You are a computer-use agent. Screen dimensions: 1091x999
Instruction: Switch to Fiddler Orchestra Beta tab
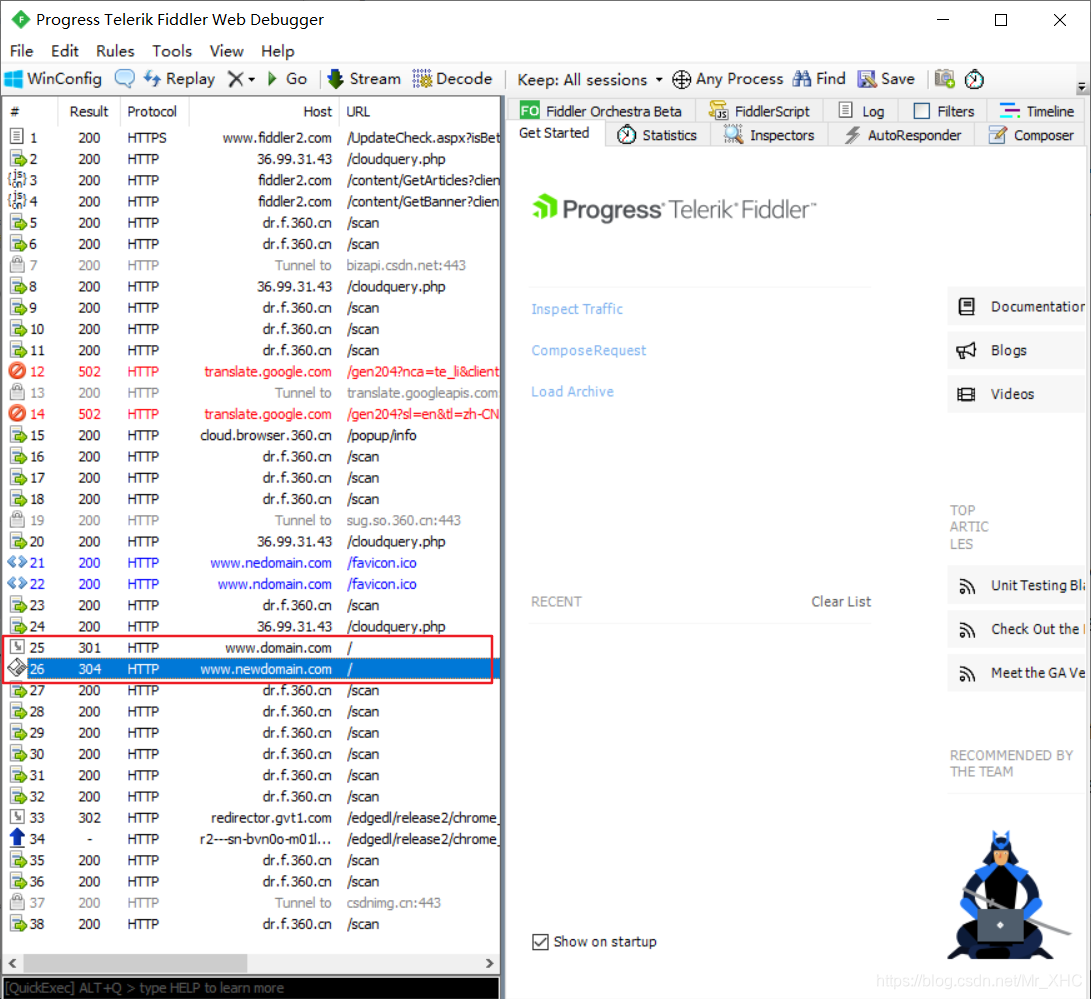coord(600,111)
